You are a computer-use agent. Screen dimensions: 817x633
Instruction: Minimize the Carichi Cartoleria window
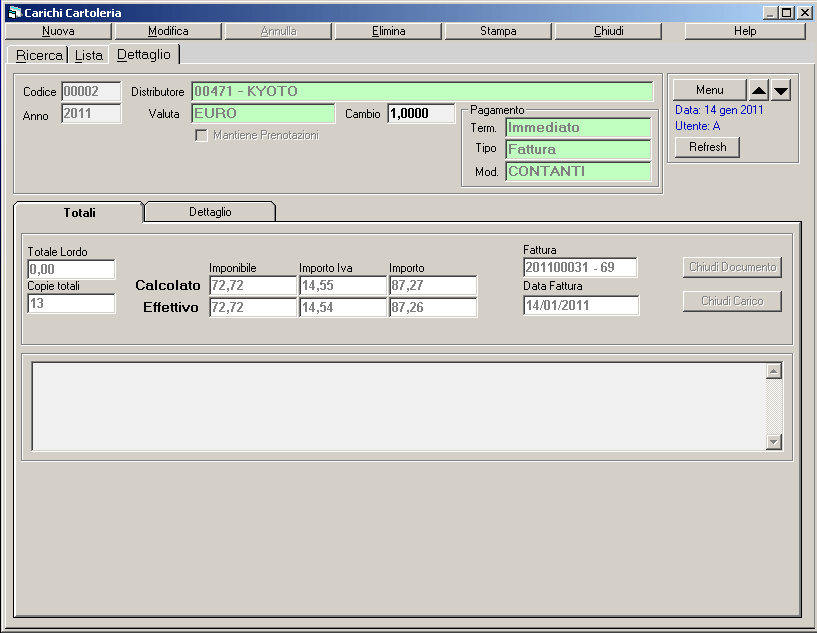(770, 13)
